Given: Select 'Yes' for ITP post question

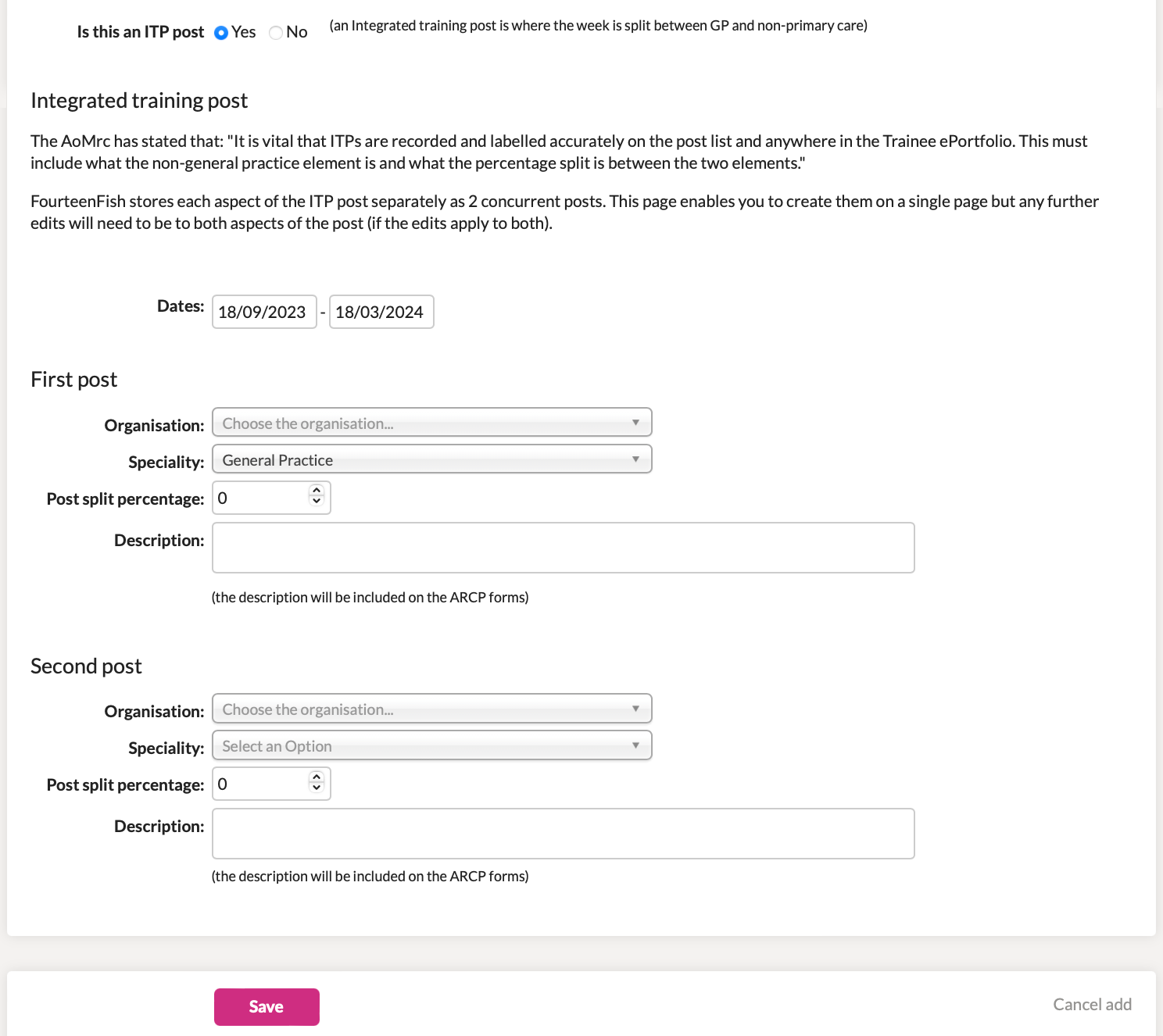Looking at the screenshot, I should click(222, 32).
